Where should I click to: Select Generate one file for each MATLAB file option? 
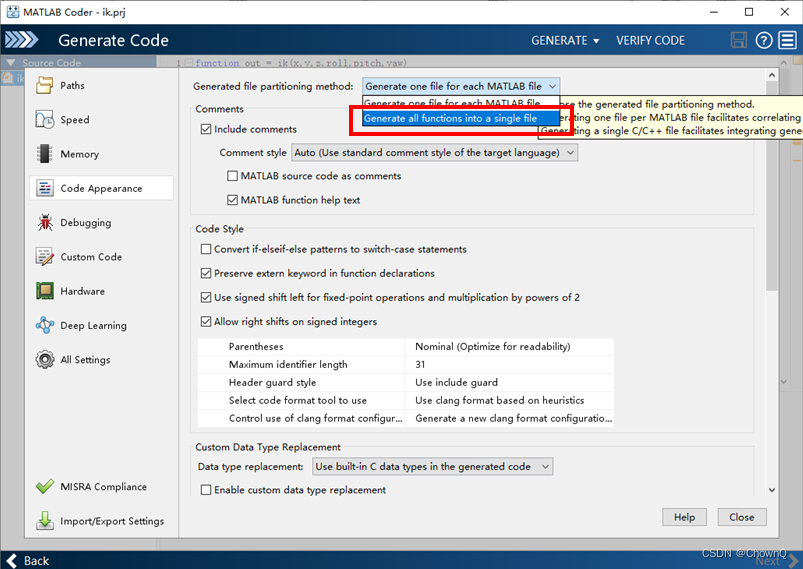pyautogui.click(x=461, y=102)
